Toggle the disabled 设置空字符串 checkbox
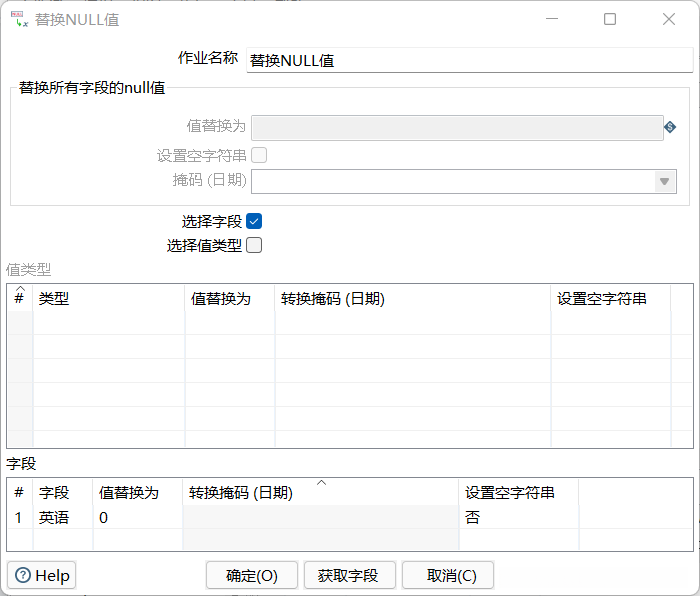The width and height of the screenshot is (700, 596). pos(259,155)
